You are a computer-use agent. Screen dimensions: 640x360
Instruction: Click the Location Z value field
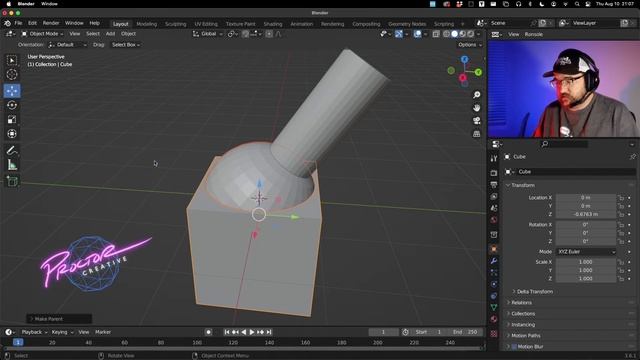click(x=585, y=214)
